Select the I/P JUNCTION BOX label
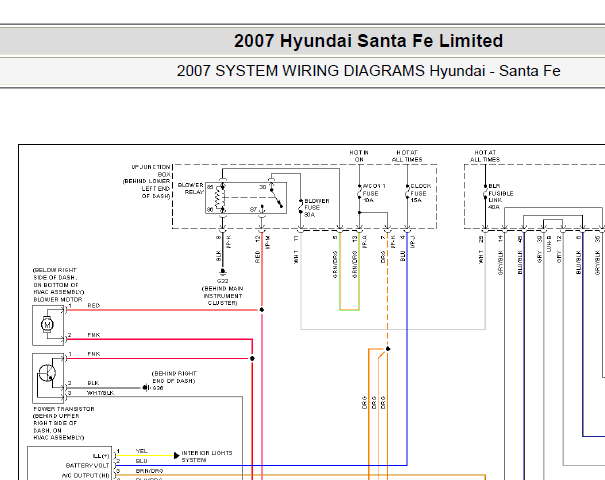This screenshot has height=480, width=605. 151,171
